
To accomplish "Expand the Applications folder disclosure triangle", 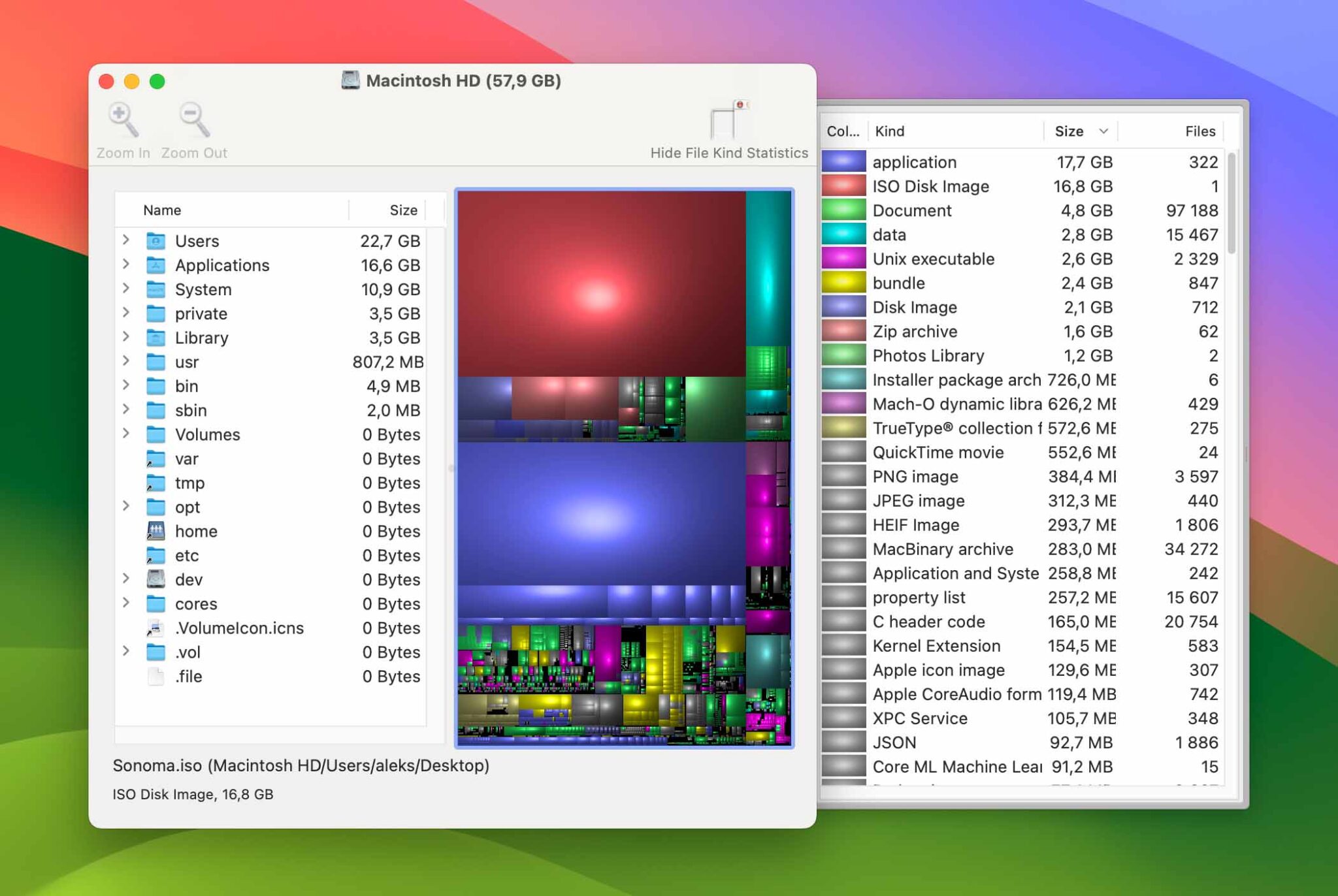I will [x=126, y=264].
